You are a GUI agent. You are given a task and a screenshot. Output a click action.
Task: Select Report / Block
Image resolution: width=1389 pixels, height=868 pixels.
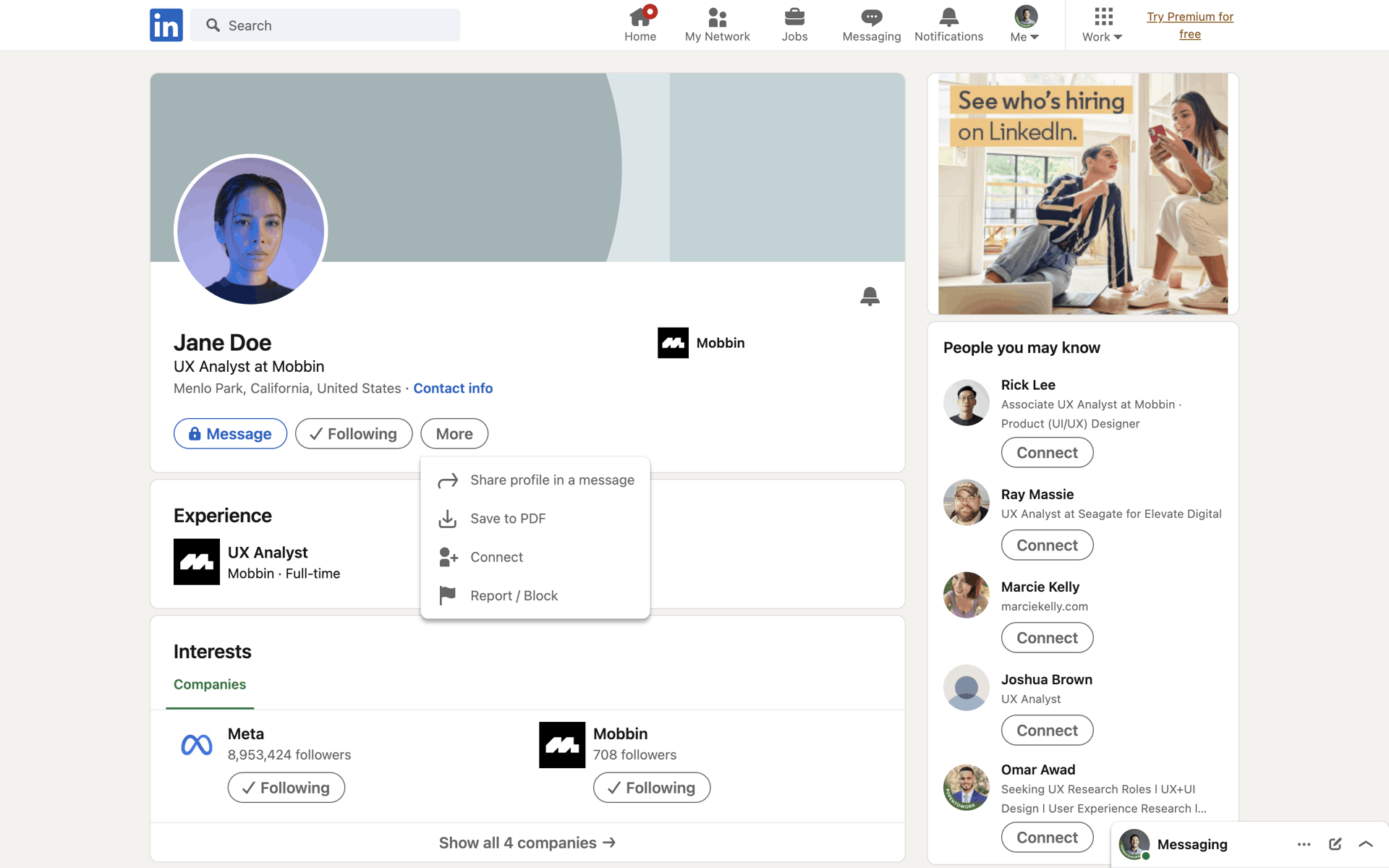coord(535,595)
